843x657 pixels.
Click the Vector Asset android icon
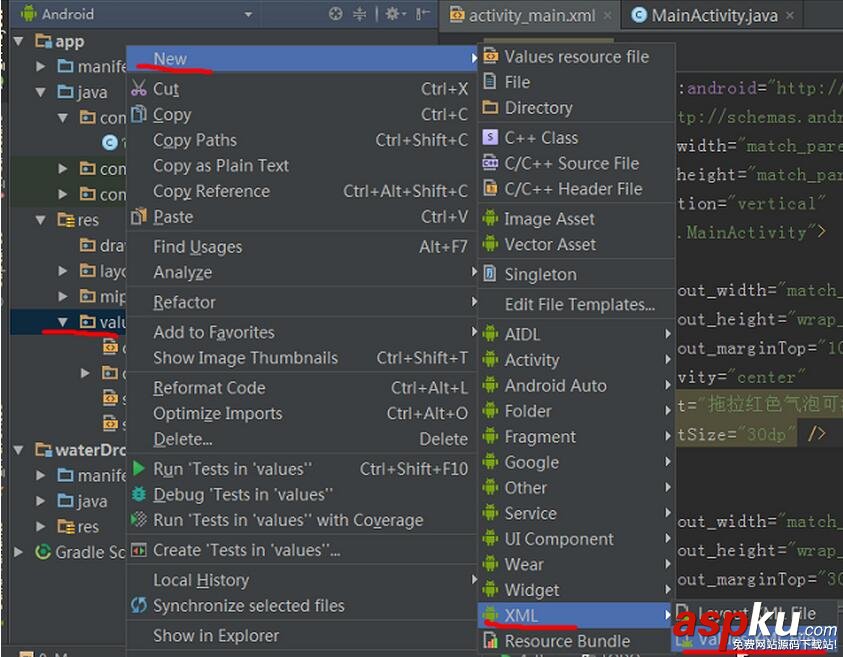490,244
